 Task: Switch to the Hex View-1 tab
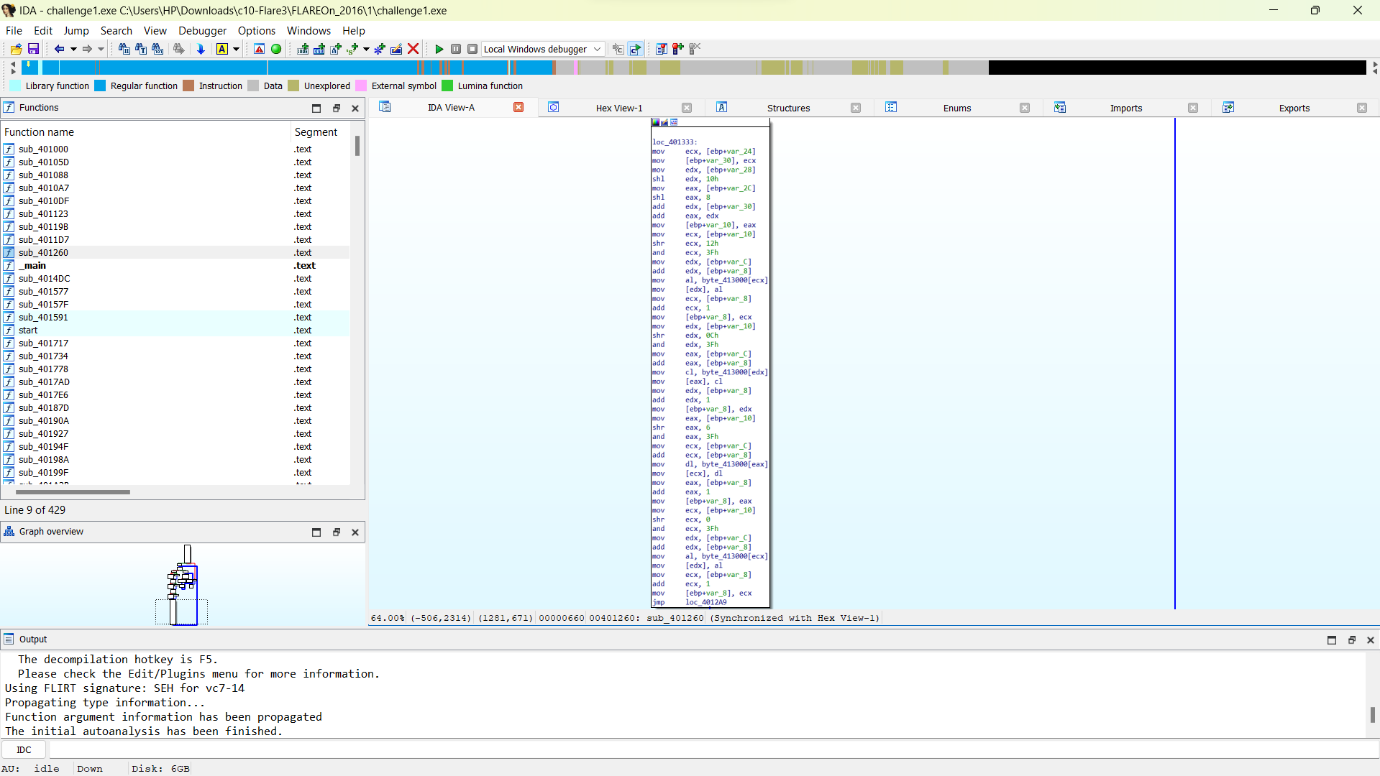(618, 108)
